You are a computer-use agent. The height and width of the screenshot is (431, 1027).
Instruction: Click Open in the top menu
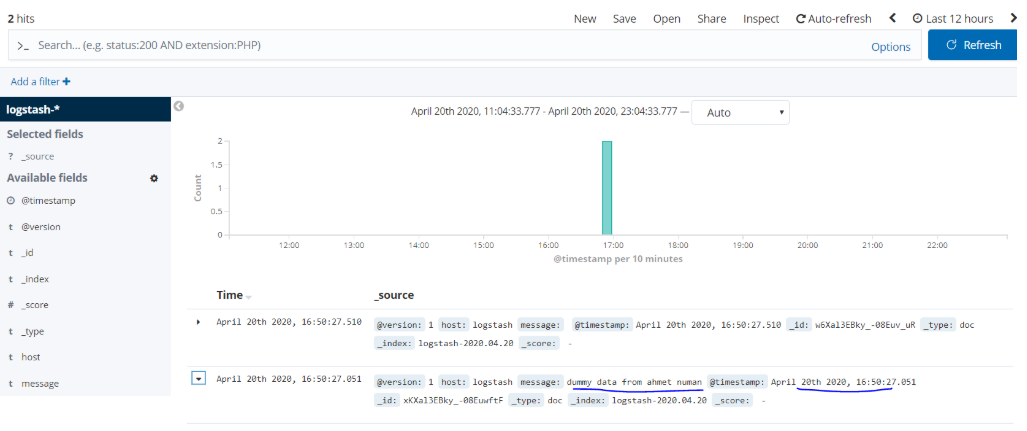click(x=667, y=19)
